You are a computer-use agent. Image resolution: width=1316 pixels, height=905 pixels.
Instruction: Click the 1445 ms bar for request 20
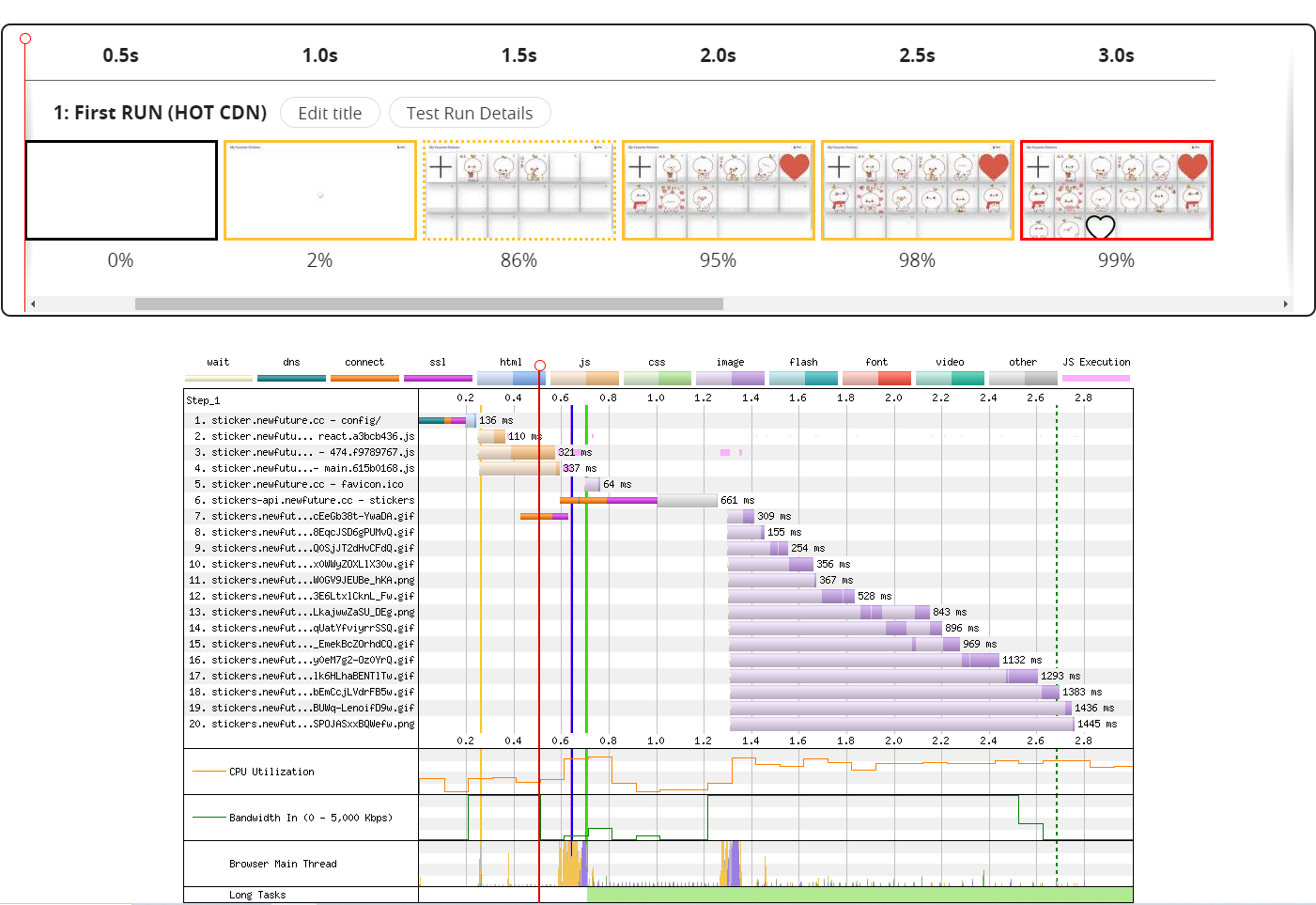pos(902,724)
